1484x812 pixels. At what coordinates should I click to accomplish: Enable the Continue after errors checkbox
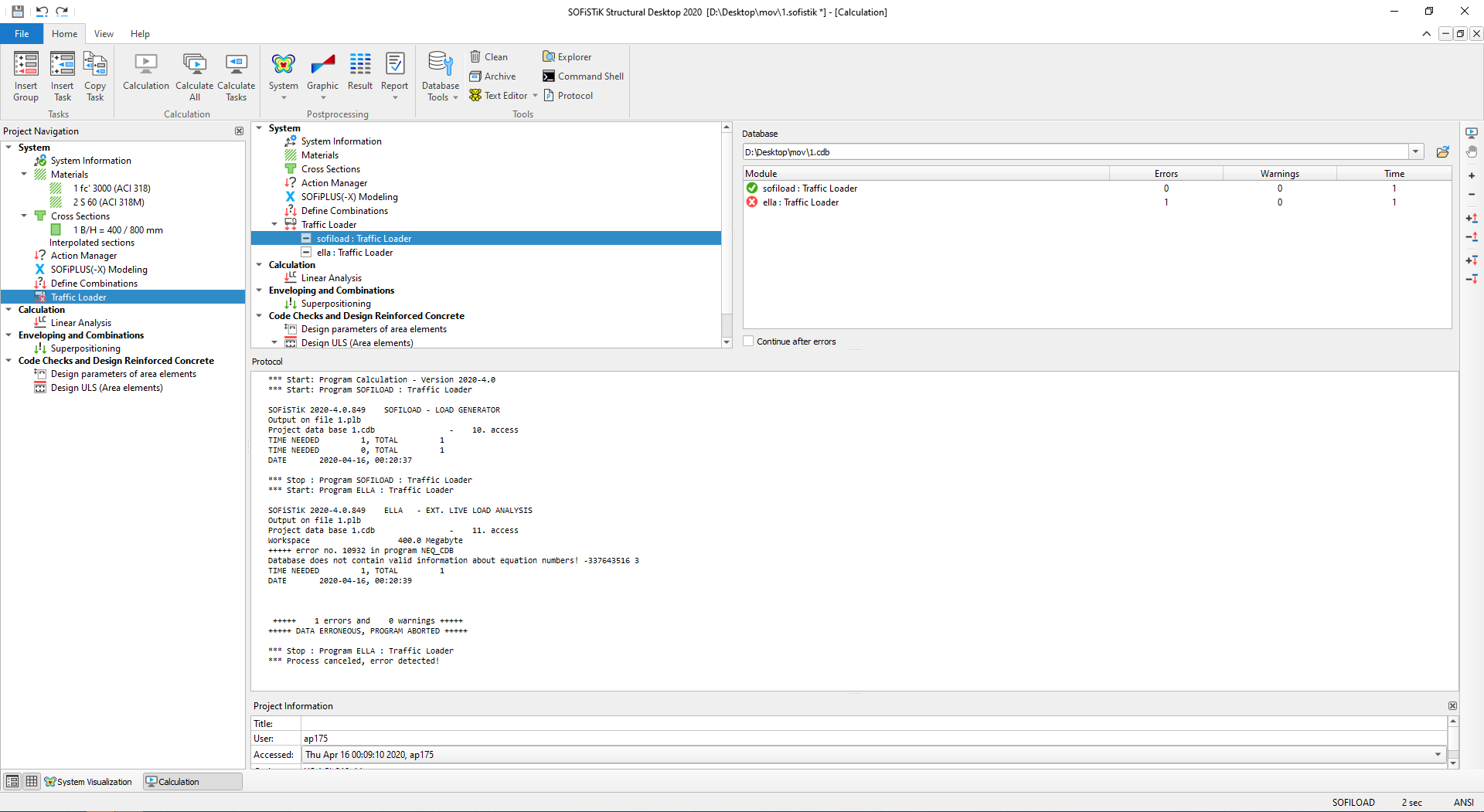click(x=748, y=341)
